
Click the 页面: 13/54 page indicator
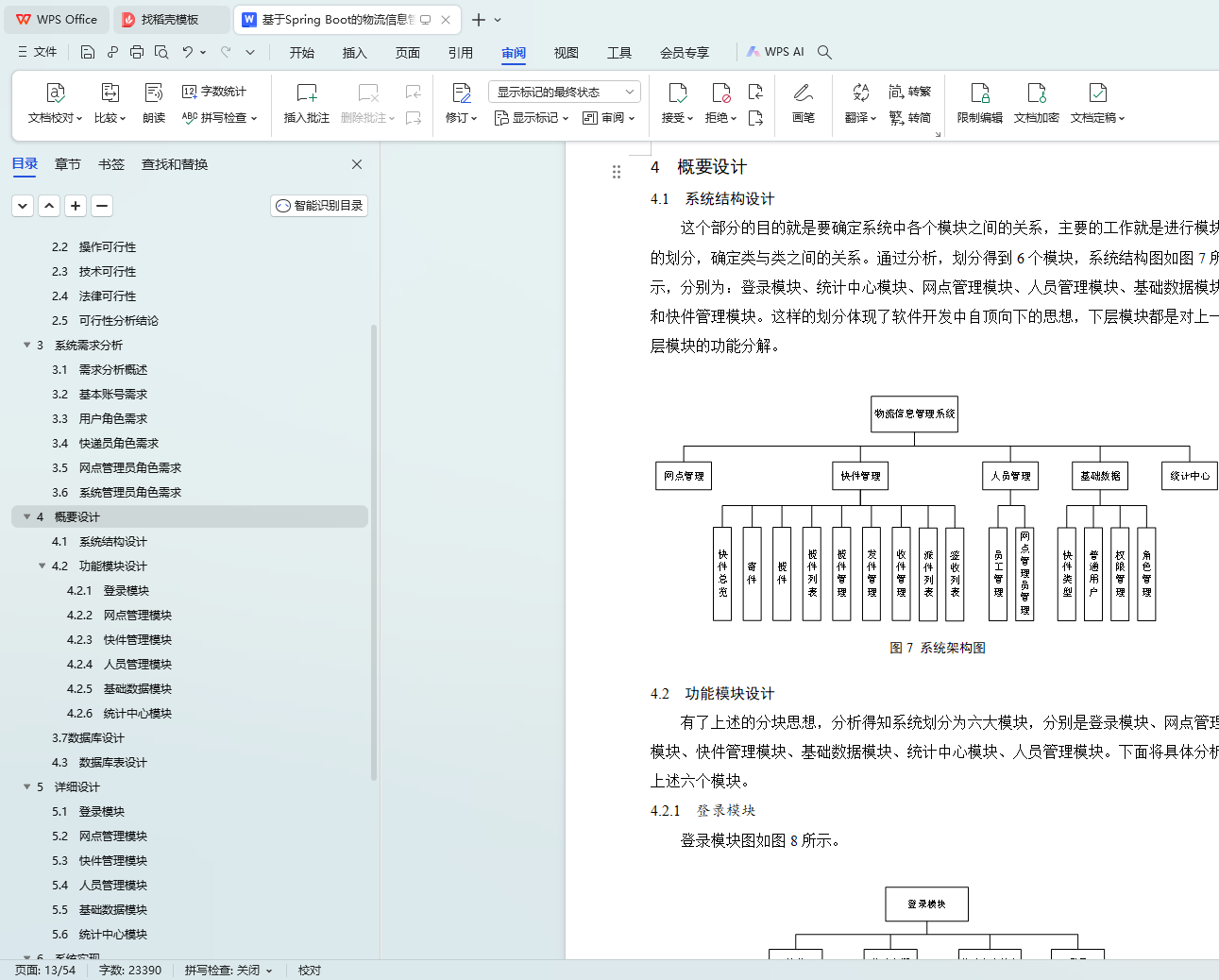click(45, 970)
